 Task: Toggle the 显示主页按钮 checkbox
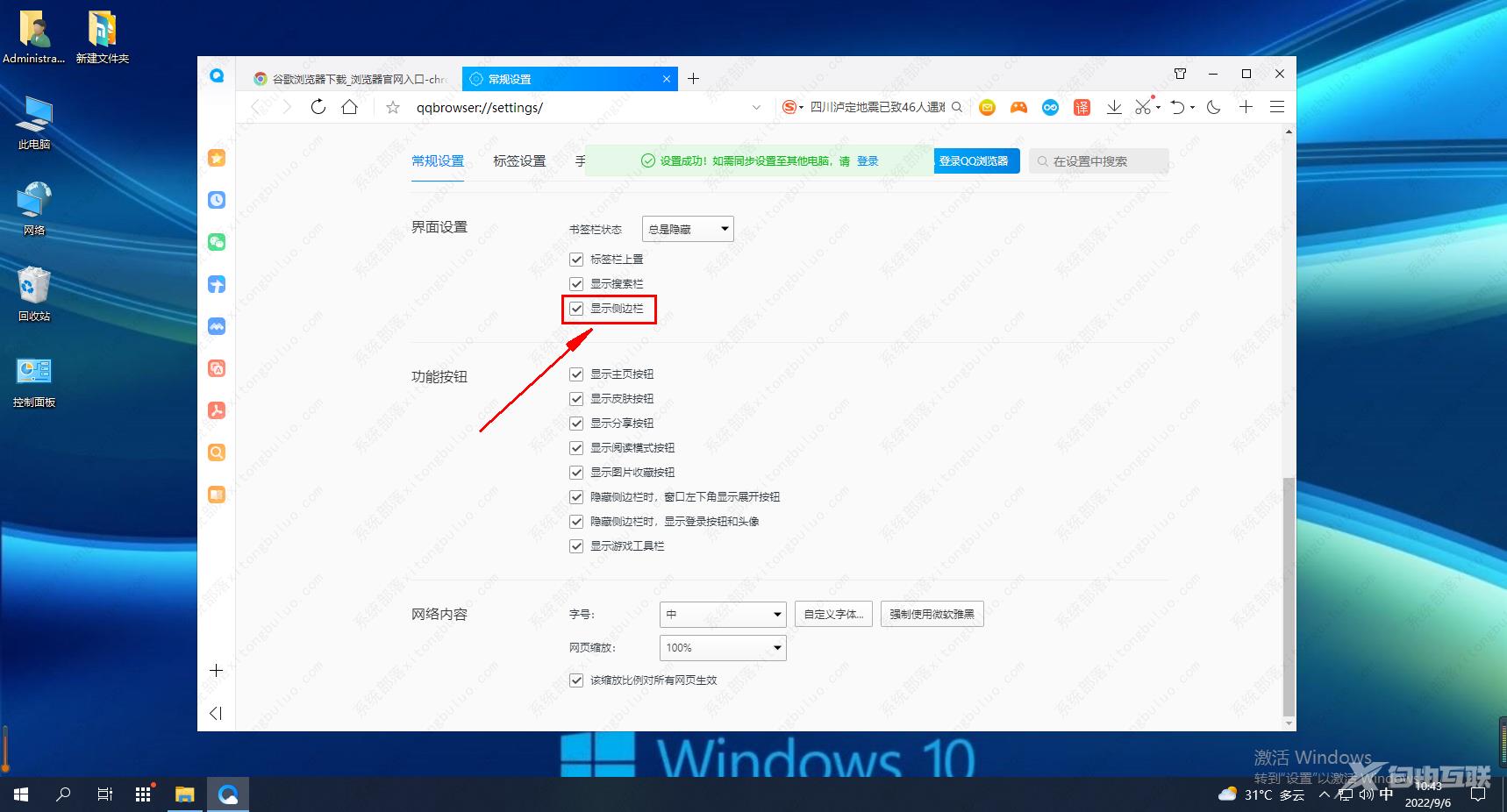[576, 374]
